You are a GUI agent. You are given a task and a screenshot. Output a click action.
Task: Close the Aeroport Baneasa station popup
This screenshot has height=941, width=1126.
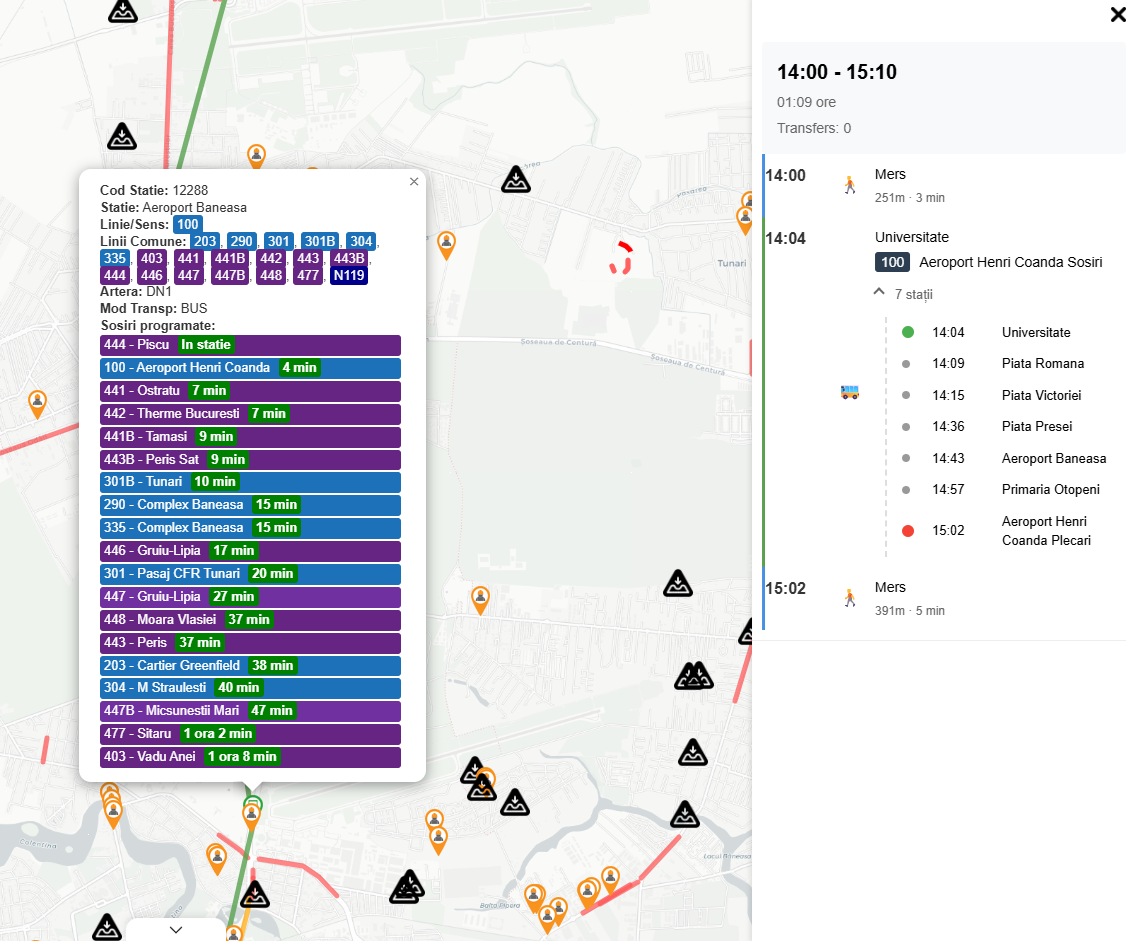pyautogui.click(x=414, y=182)
